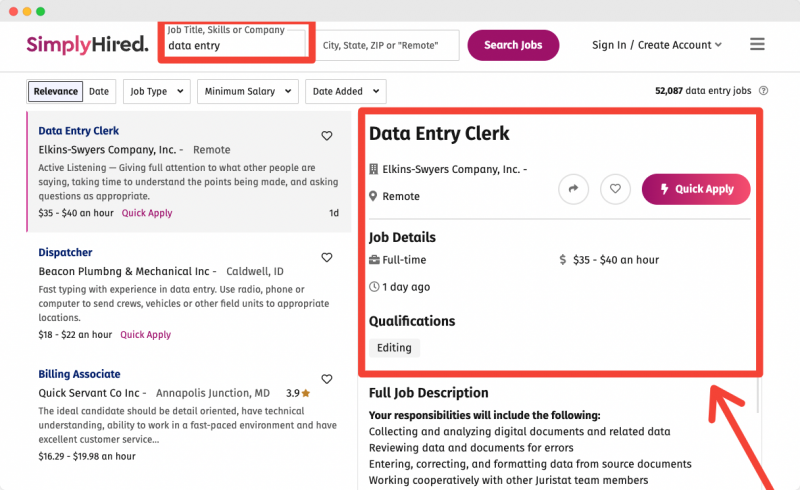This screenshot has height=490, width=800.
Task: Click the City, State, ZIP location field
Action: coord(388,45)
